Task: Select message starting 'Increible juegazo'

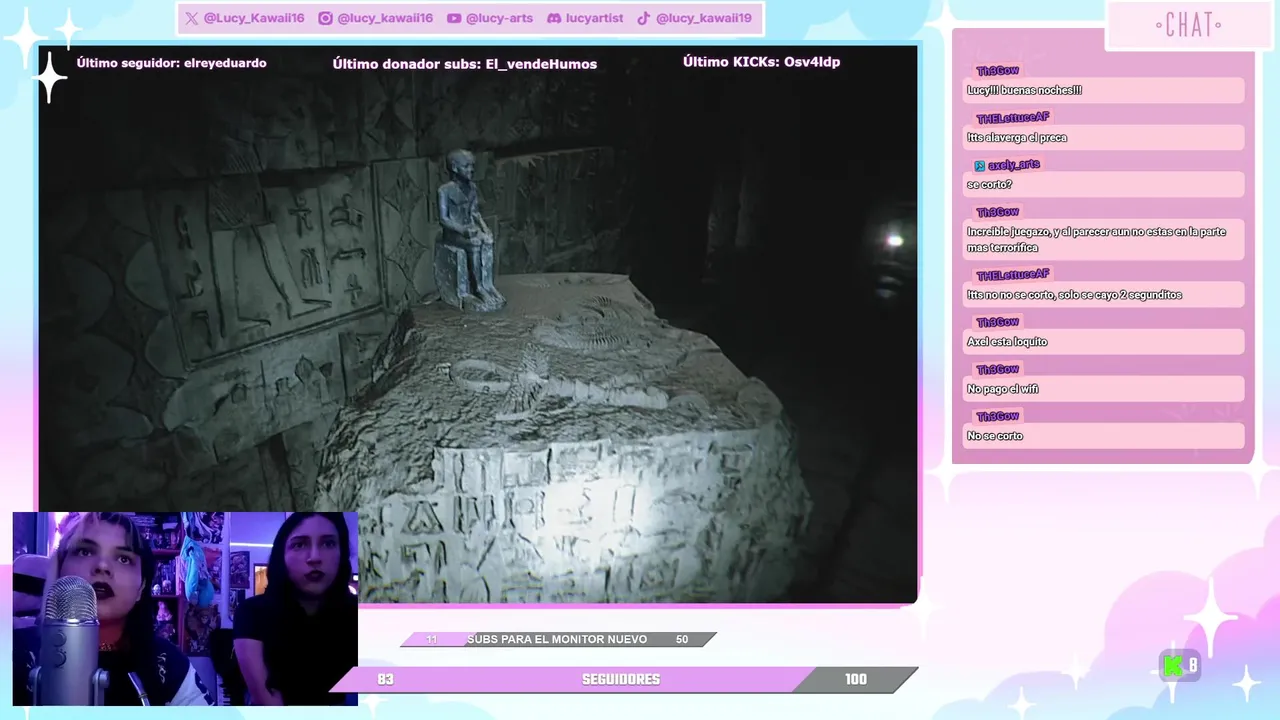Action: tap(1104, 239)
